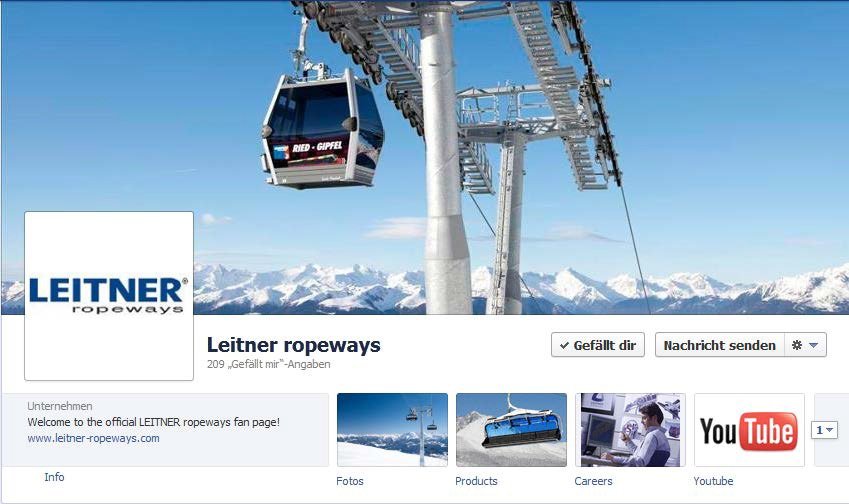The height and width of the screenshot is (504, 849).
Task: Click the gear settings icon
Action: coord(796,345)
